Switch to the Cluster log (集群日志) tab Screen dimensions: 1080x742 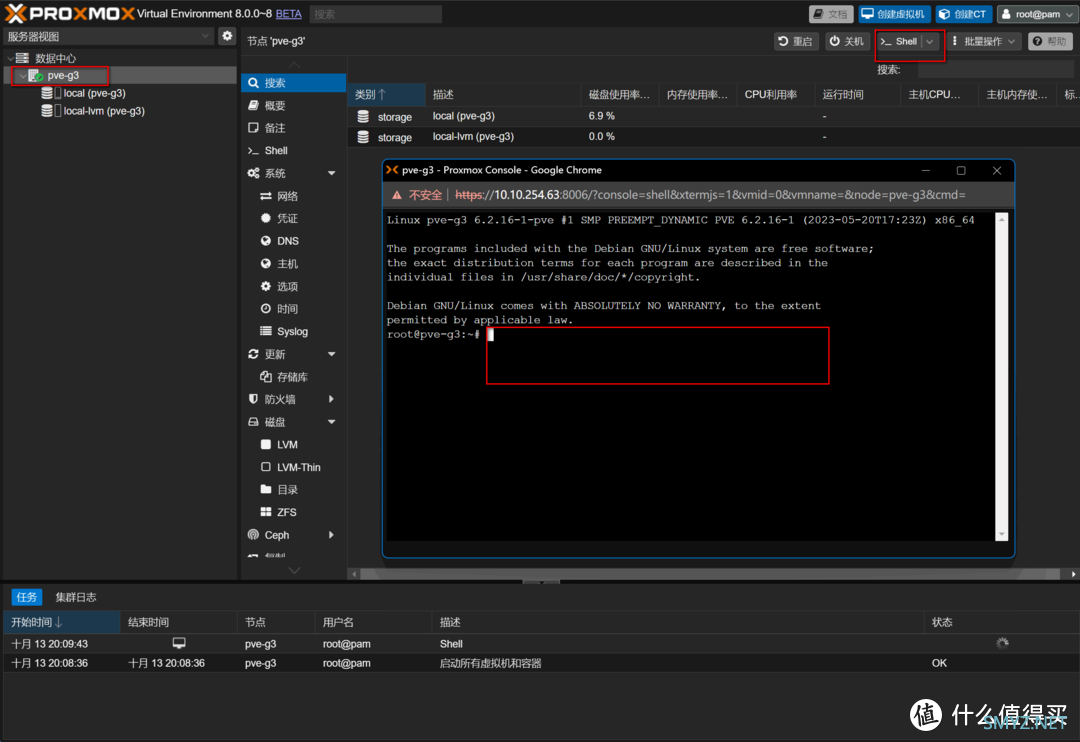coord(76,597)
